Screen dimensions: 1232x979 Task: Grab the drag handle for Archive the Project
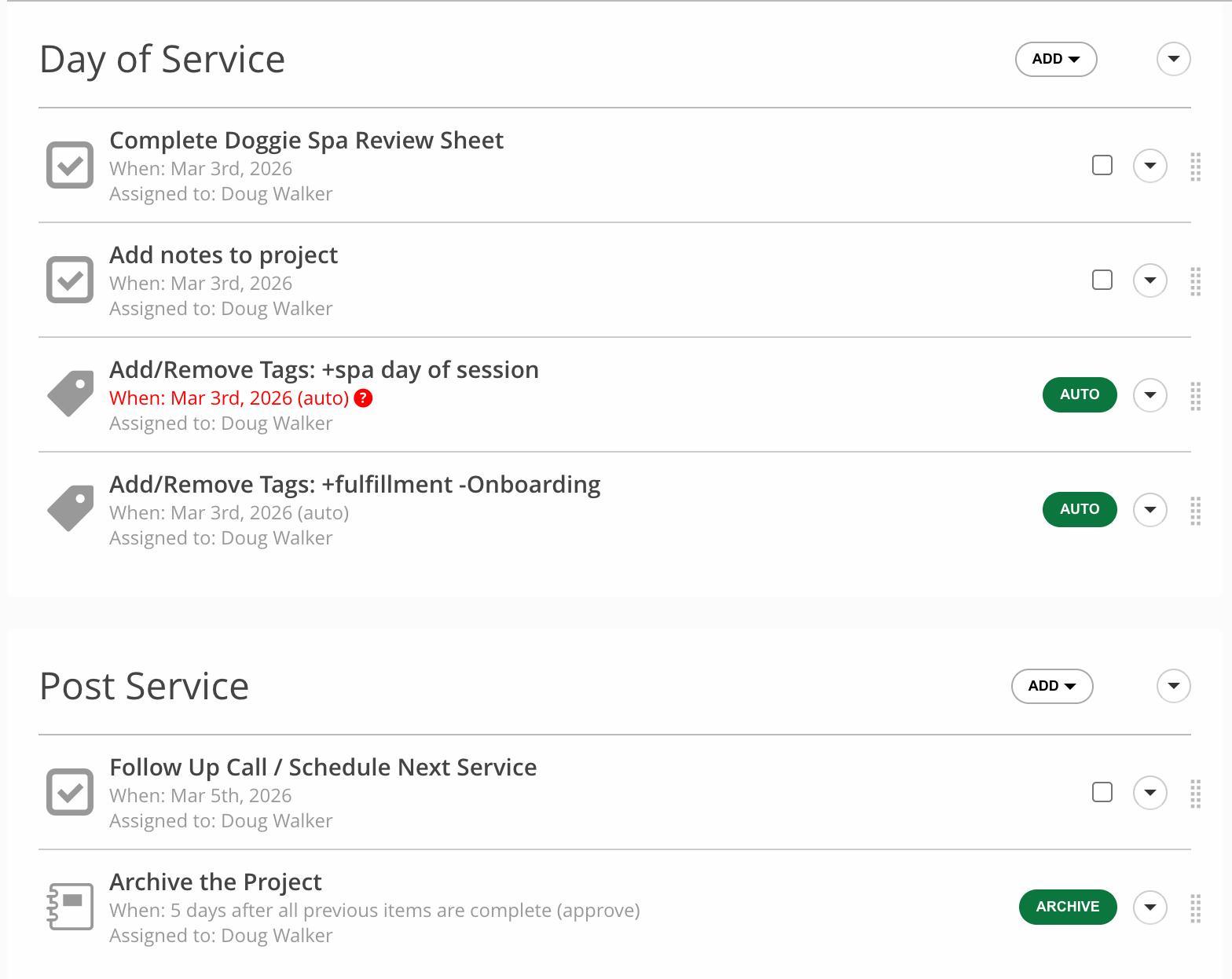coord(1195,907)
